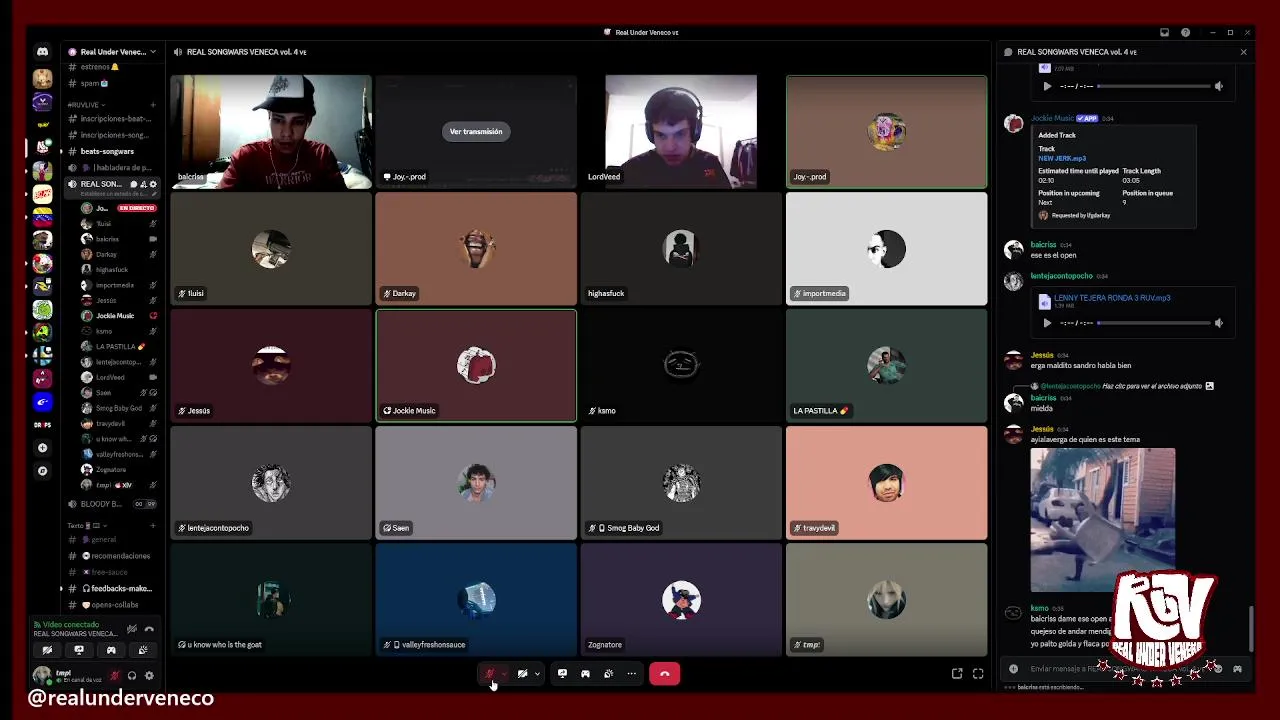
Task: Create a channel in the Texto category
Action: (x=153, y=525)
